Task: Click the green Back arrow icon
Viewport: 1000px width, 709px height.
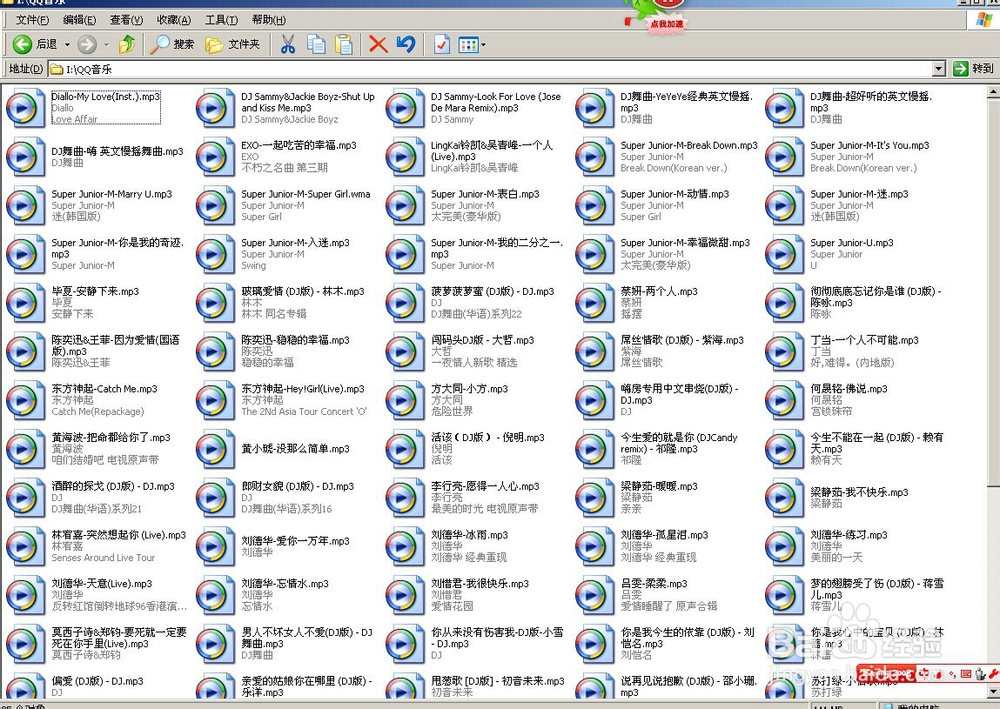Action: [22, 44]
